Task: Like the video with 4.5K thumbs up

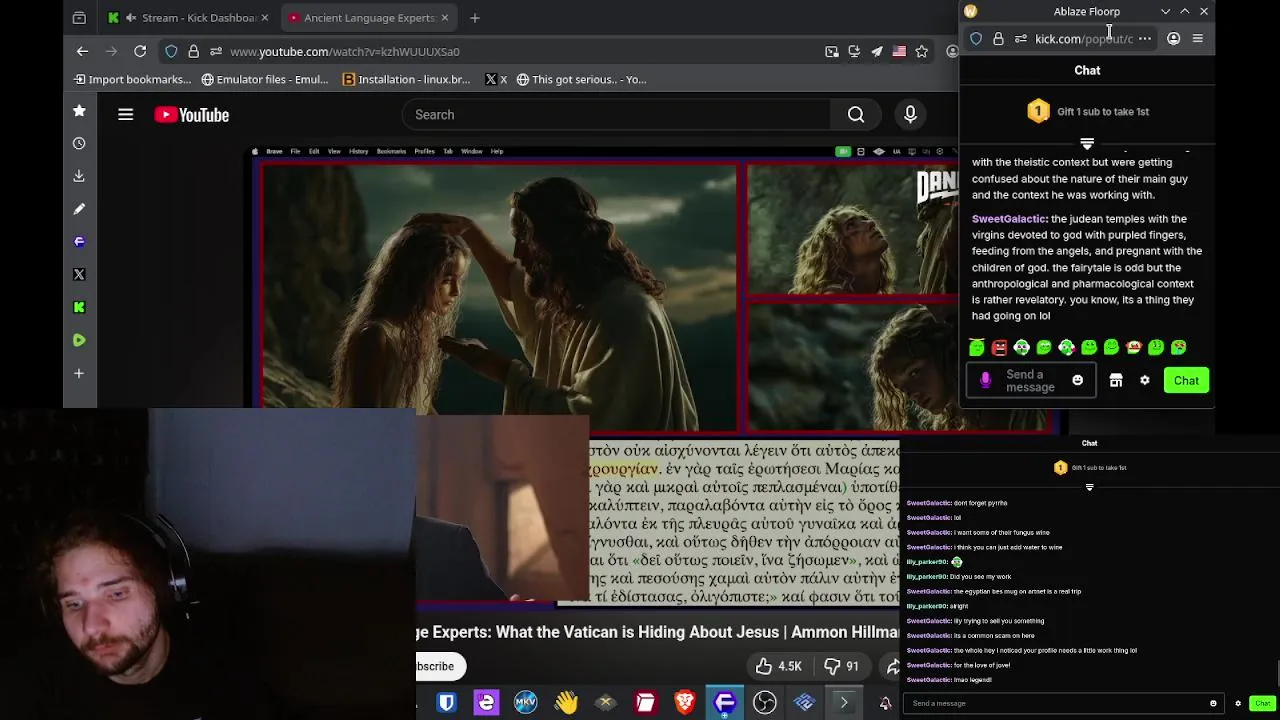Action: (779, 666)
